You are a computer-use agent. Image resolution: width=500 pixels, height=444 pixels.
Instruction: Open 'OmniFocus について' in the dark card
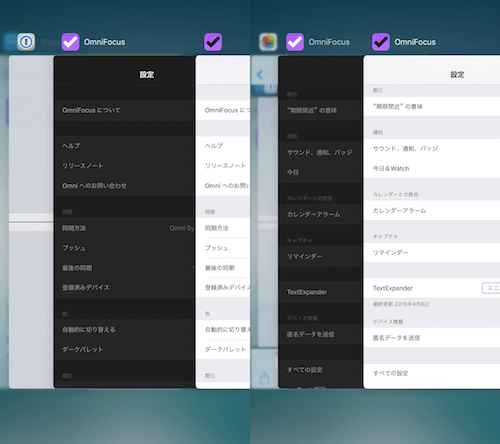125,110
